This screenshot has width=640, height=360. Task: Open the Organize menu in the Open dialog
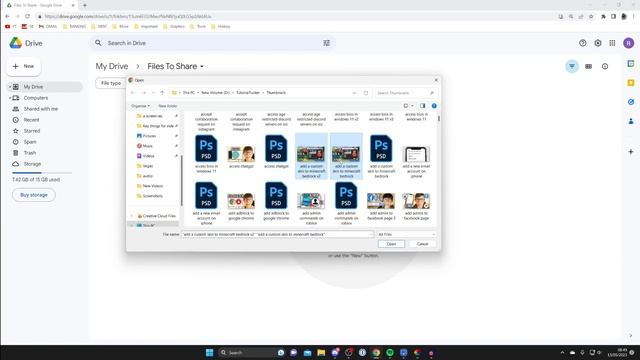140,106
